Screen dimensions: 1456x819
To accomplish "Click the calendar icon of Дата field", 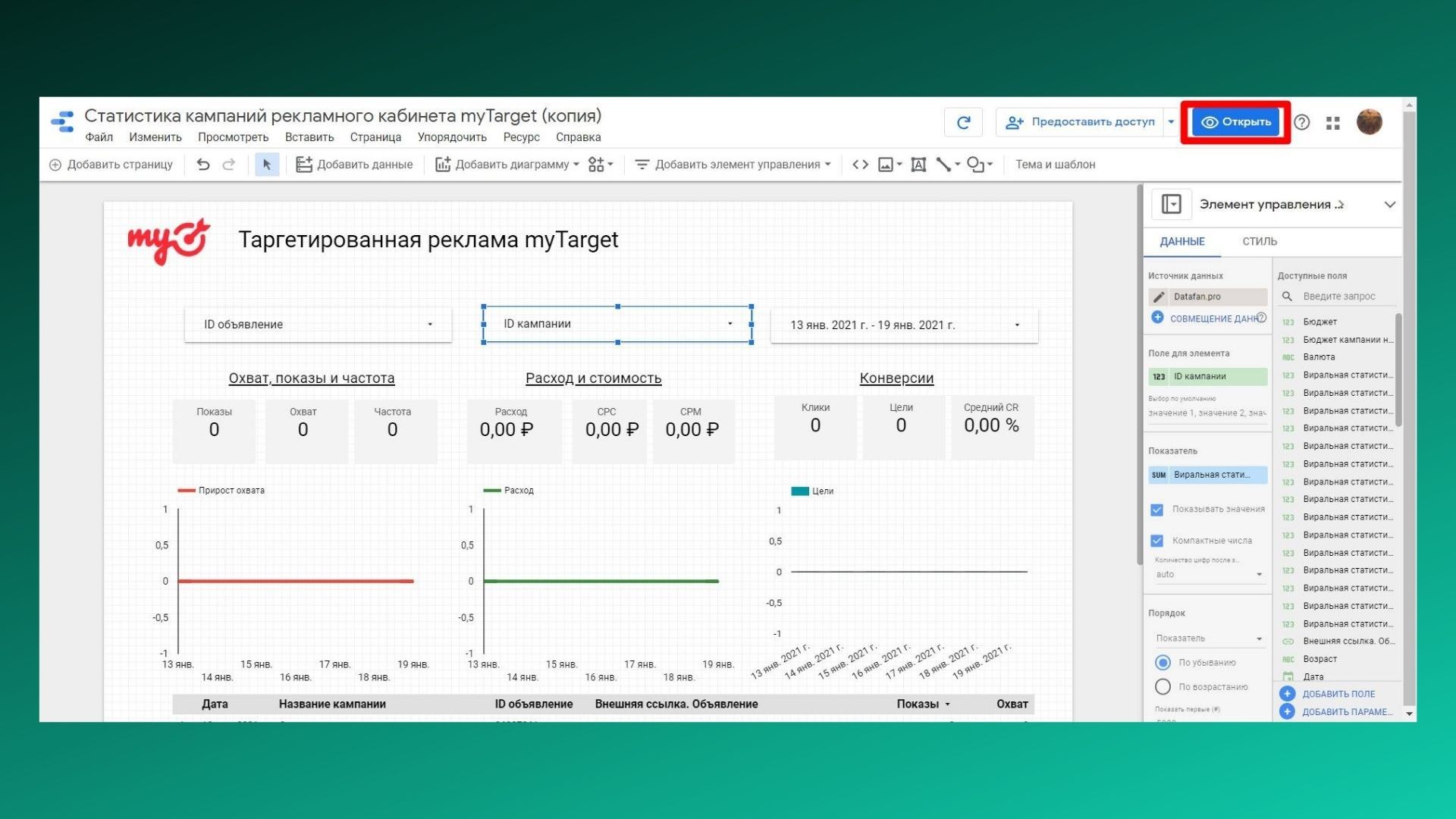I will 1288,676.
